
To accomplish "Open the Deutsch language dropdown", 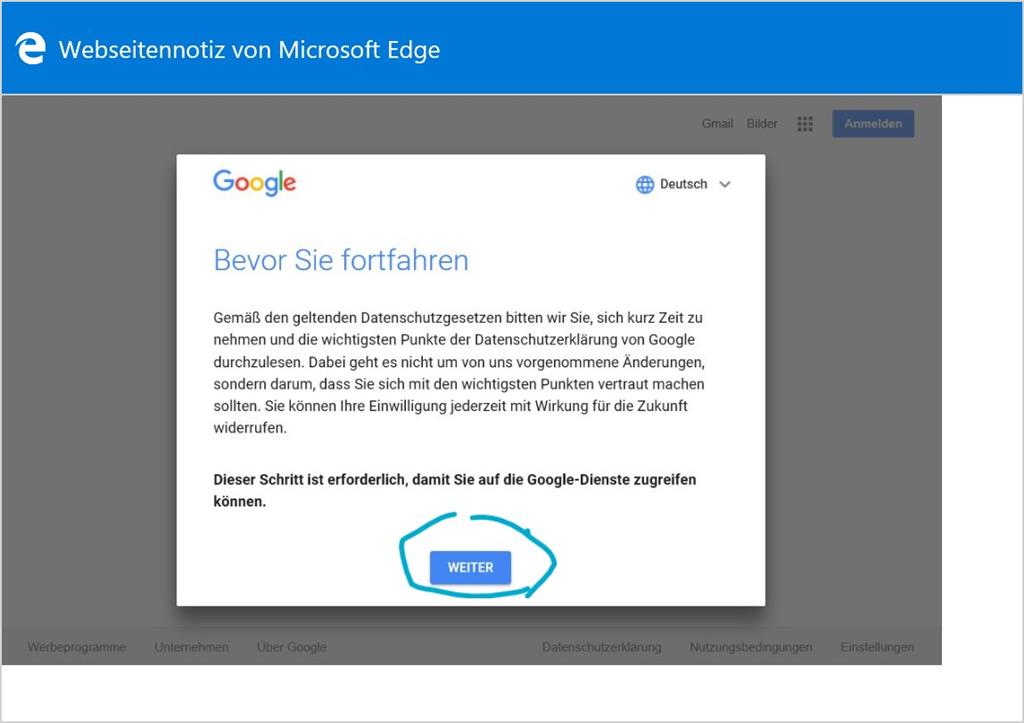I will pyautogui.click(x=683, y=184).
